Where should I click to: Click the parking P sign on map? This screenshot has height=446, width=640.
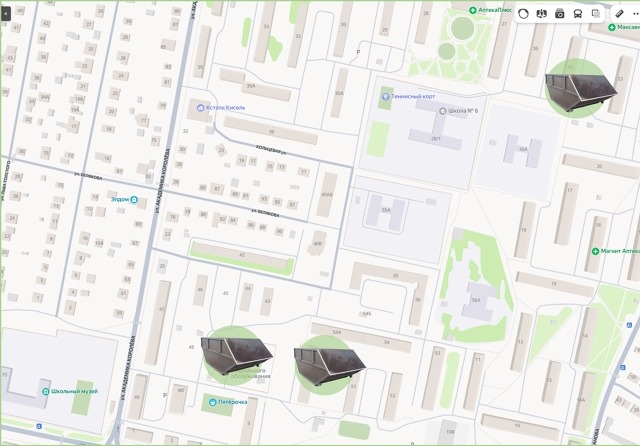click(x=358, y=49)
